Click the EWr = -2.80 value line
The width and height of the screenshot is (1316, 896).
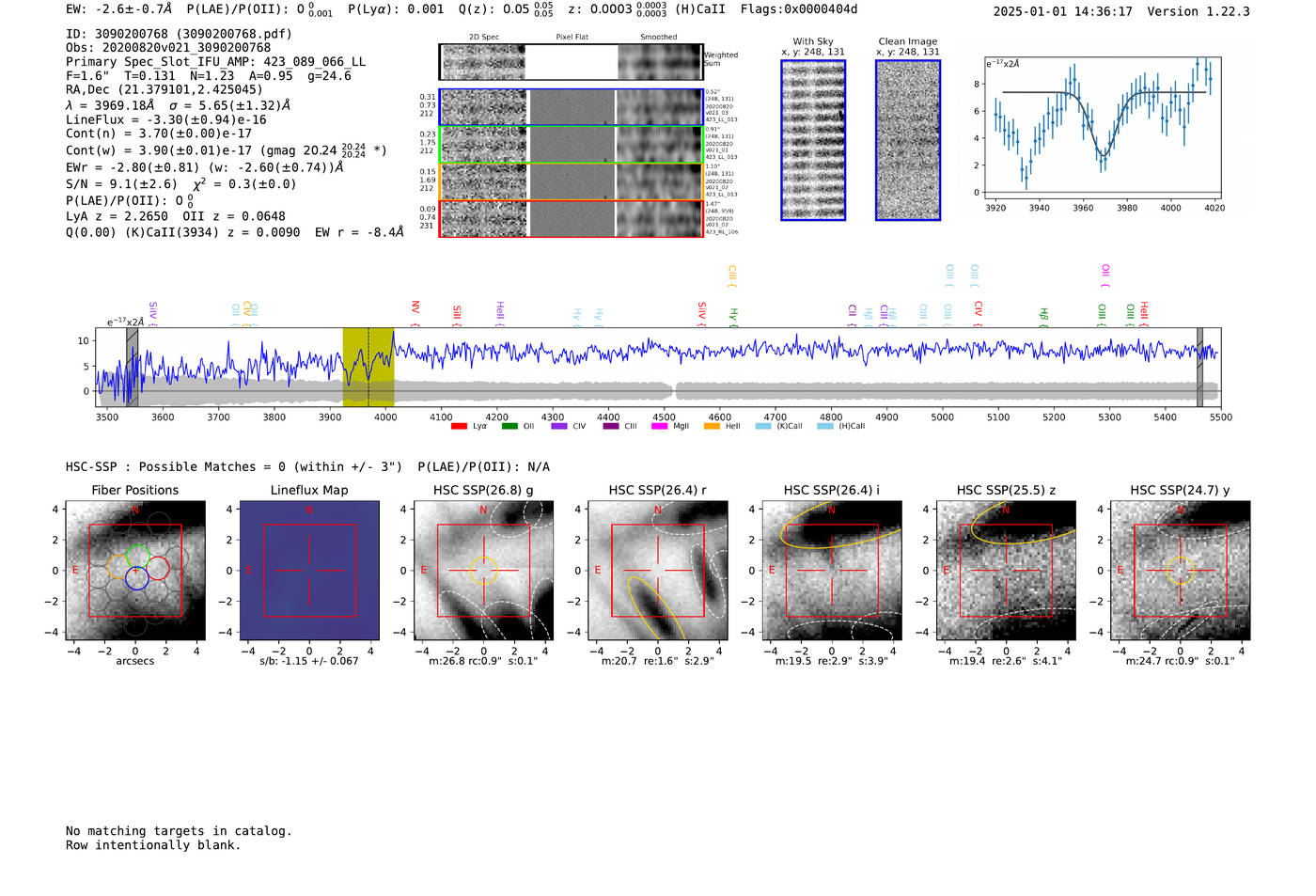point(204,167)
